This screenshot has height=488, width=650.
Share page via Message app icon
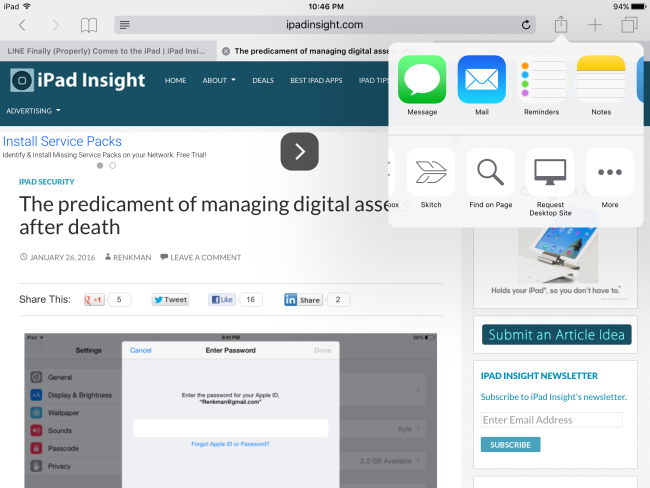[x=422, y=79]
